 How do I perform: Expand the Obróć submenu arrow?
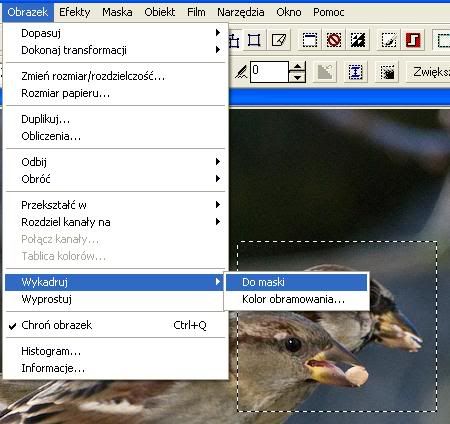click(218, 179)
